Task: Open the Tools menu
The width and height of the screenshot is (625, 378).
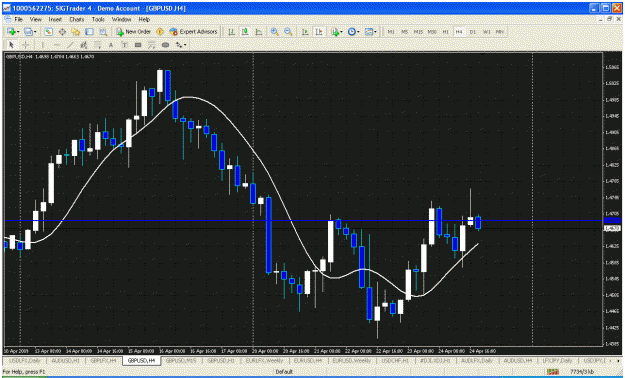Action: click(98, 19)
